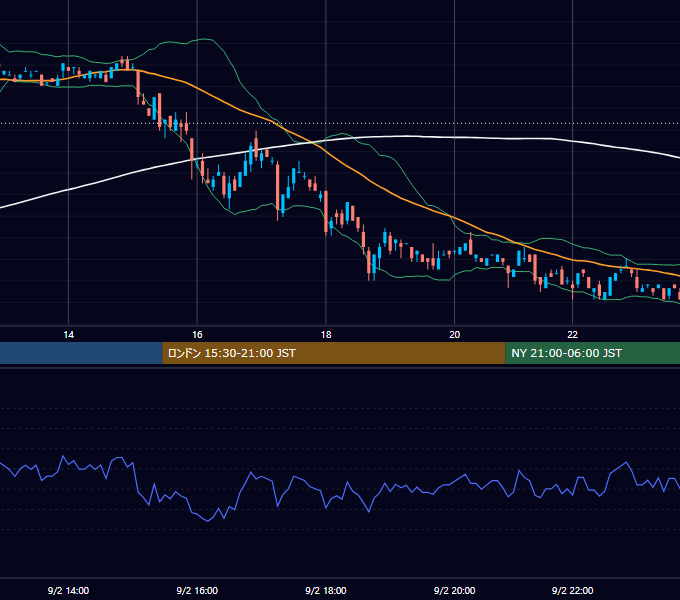Click the 9/2 20:00 time label
680x600 pixels.
(454, 590)
